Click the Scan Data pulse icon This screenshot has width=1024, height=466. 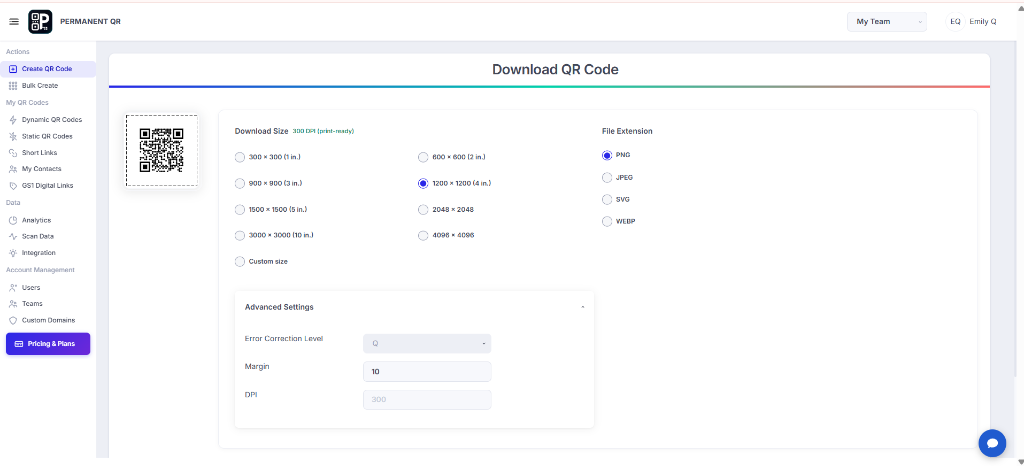pos(13,236)
